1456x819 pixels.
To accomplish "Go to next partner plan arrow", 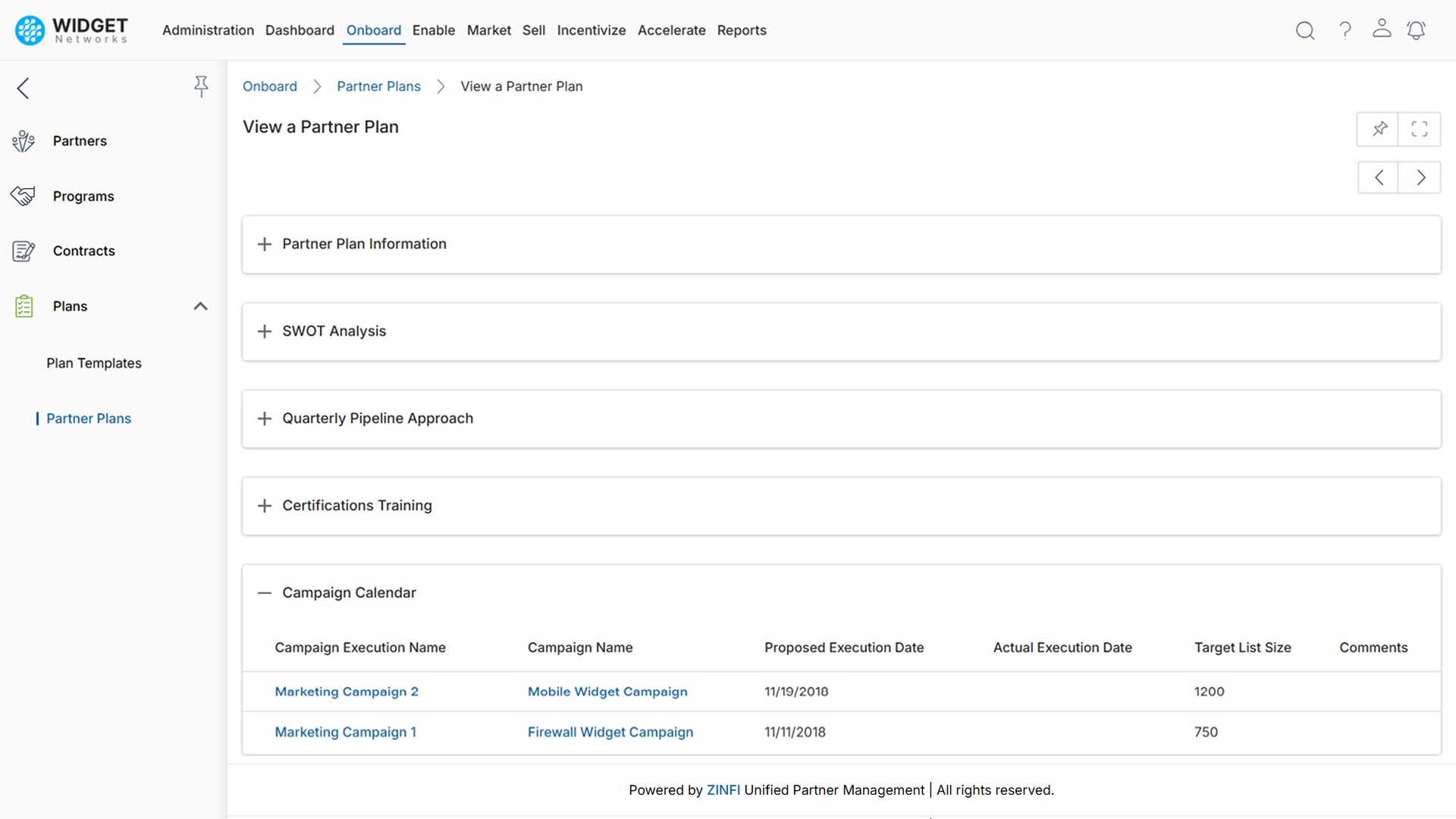I will 1420,177.
